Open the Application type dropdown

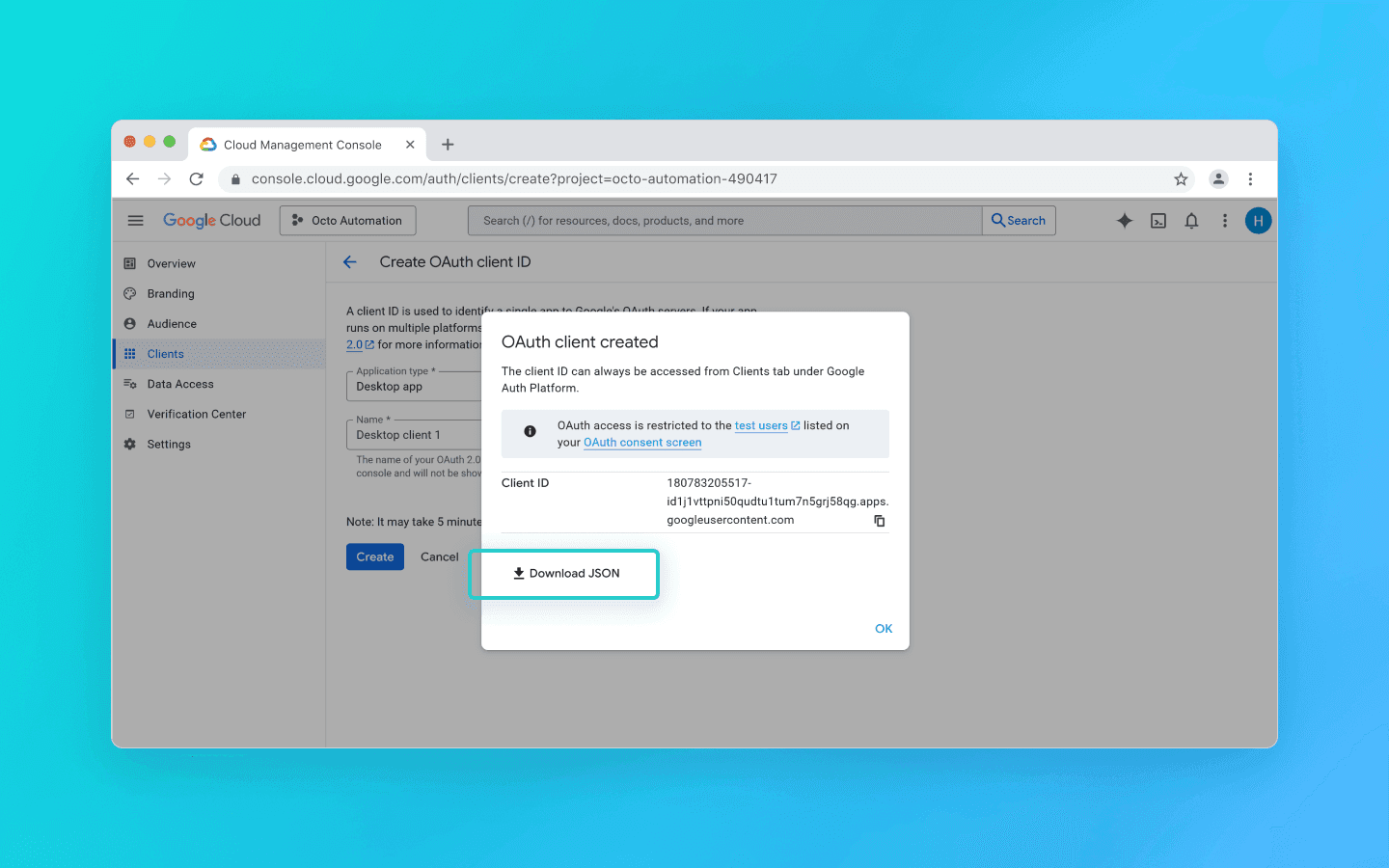pyautogui.click(x=414, y=386)
